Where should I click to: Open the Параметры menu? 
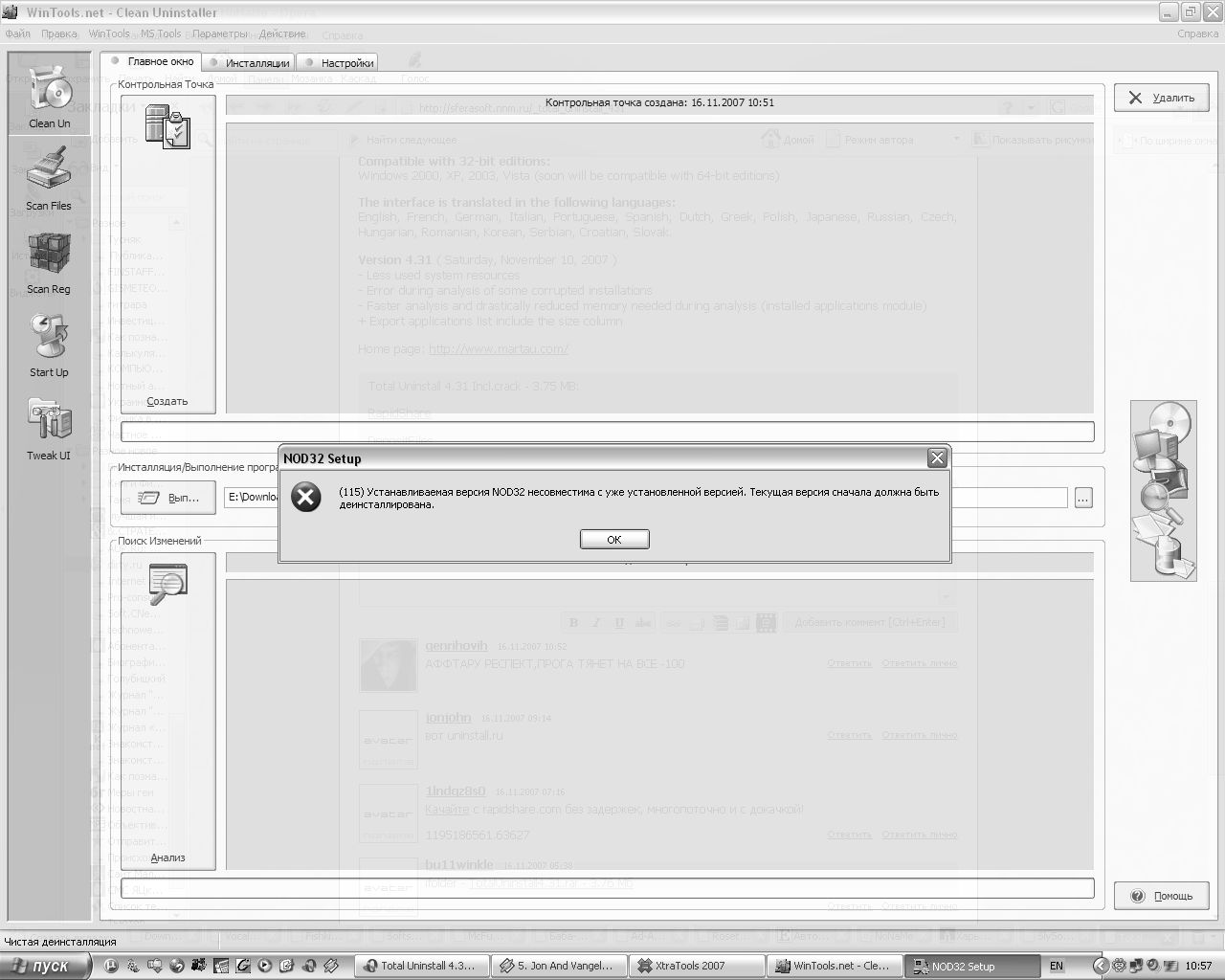[220, 33]
